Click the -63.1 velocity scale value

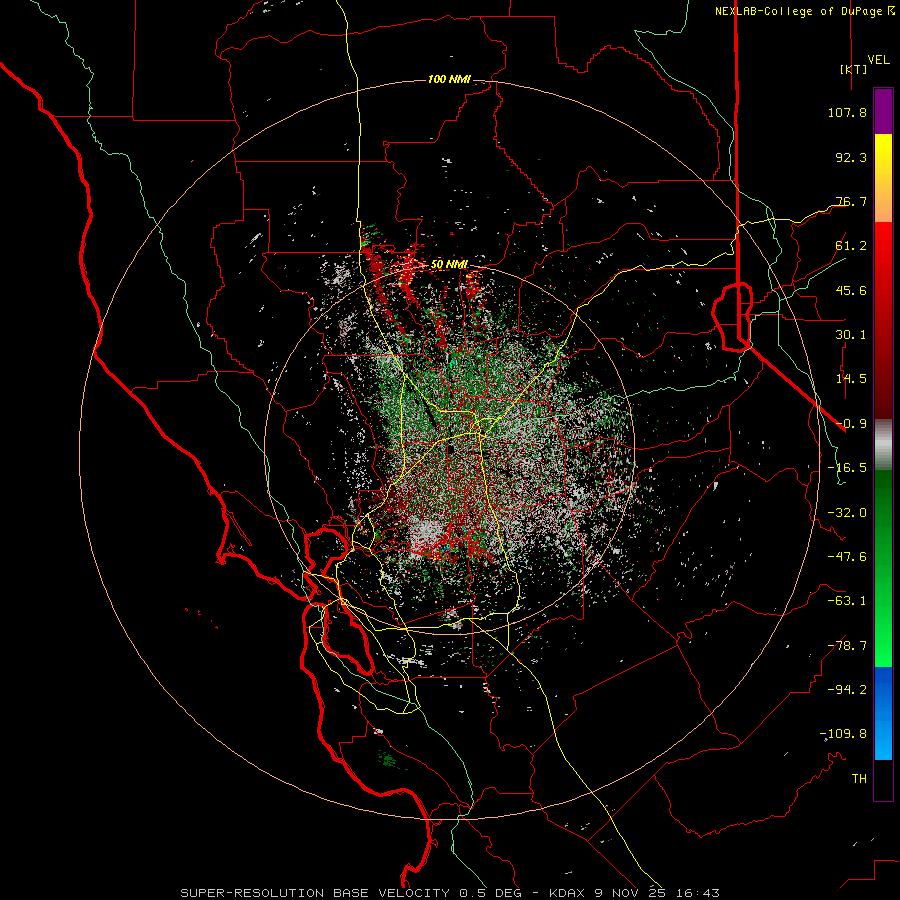(x=847, y=601)
